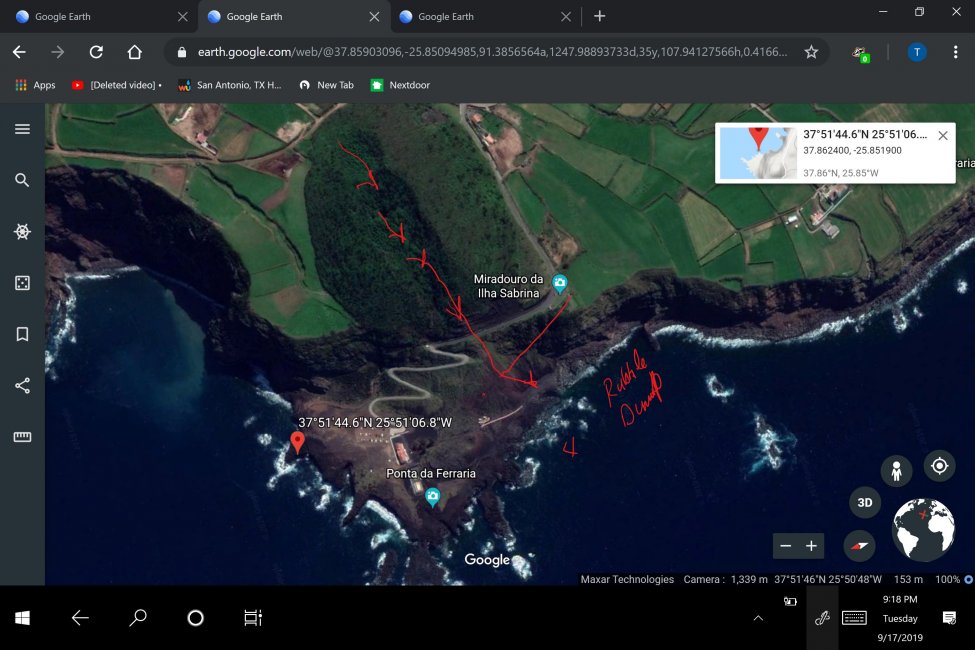
Task: Go to the browser home page
Action: coord(134,52)
